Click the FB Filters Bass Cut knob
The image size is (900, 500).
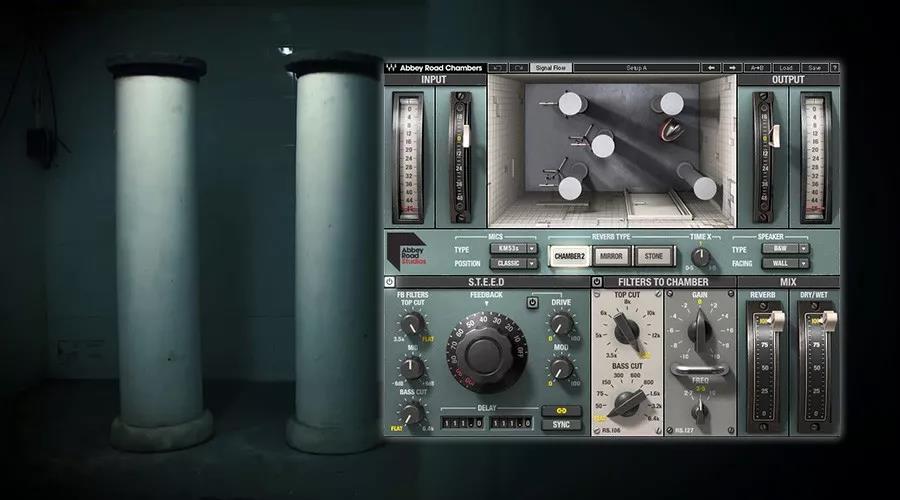412,413
